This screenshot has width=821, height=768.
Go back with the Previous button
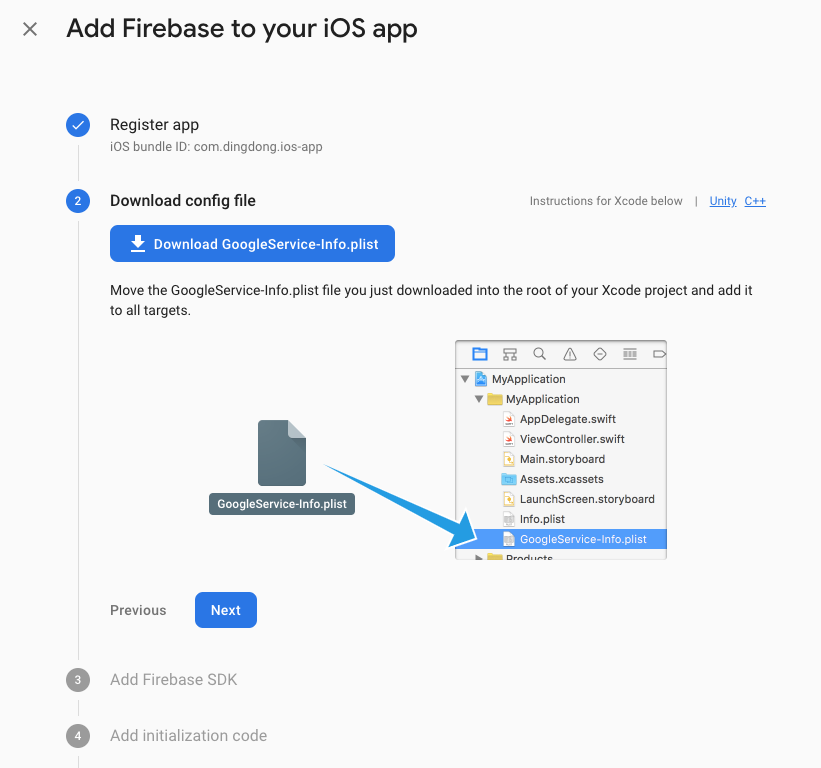click(138, 610)
